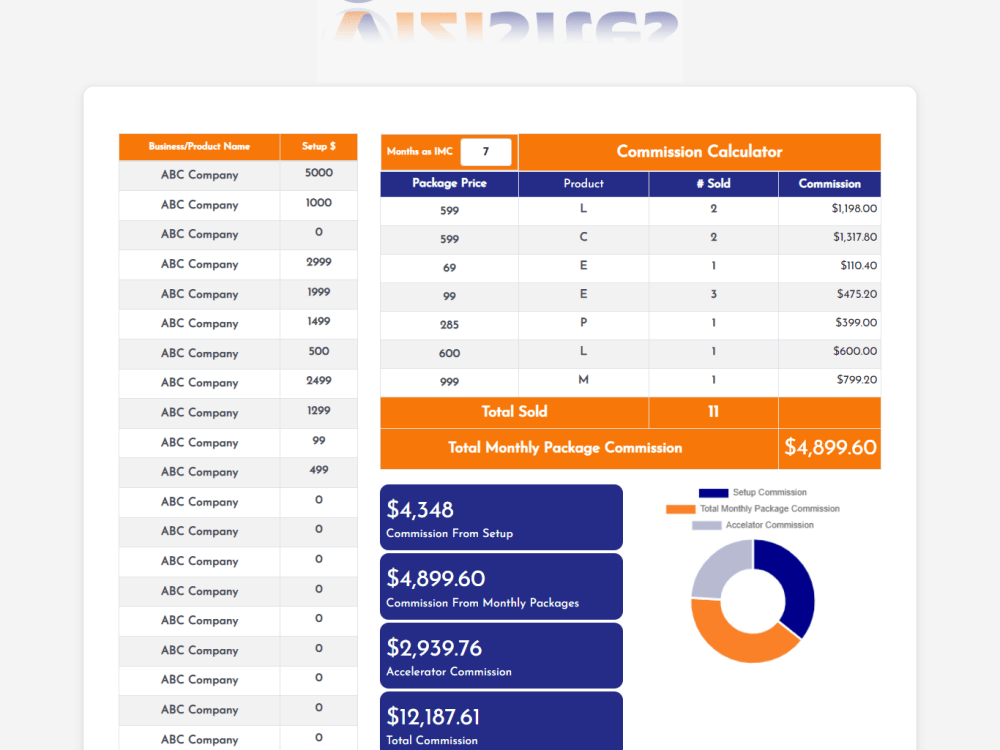Click the $4,899.60 total in orange row
1000x750 pixels.
pyautogui.click(x=830, y=448)
